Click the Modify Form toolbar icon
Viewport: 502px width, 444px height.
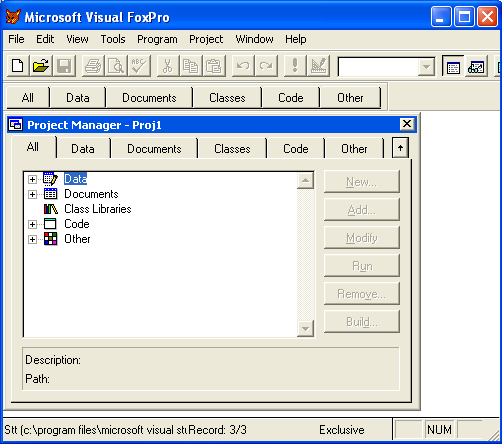point(318,66)
